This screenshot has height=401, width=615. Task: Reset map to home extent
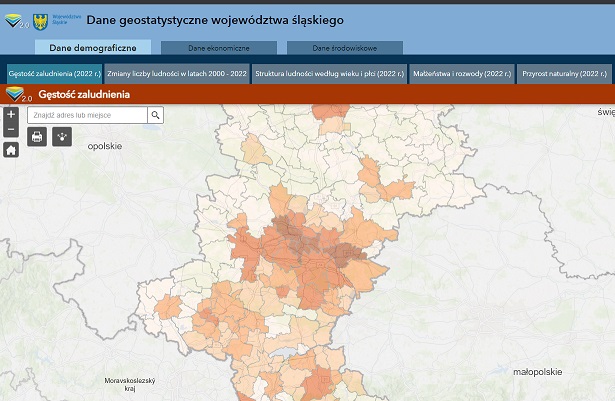pos(11,150)
